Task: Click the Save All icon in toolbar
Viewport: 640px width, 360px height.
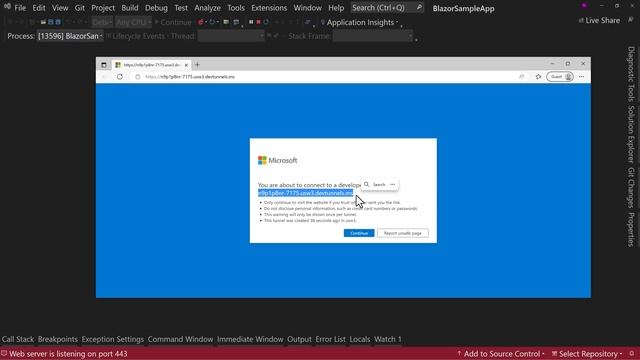Action: pyautogui.click(x=58, y=22)
